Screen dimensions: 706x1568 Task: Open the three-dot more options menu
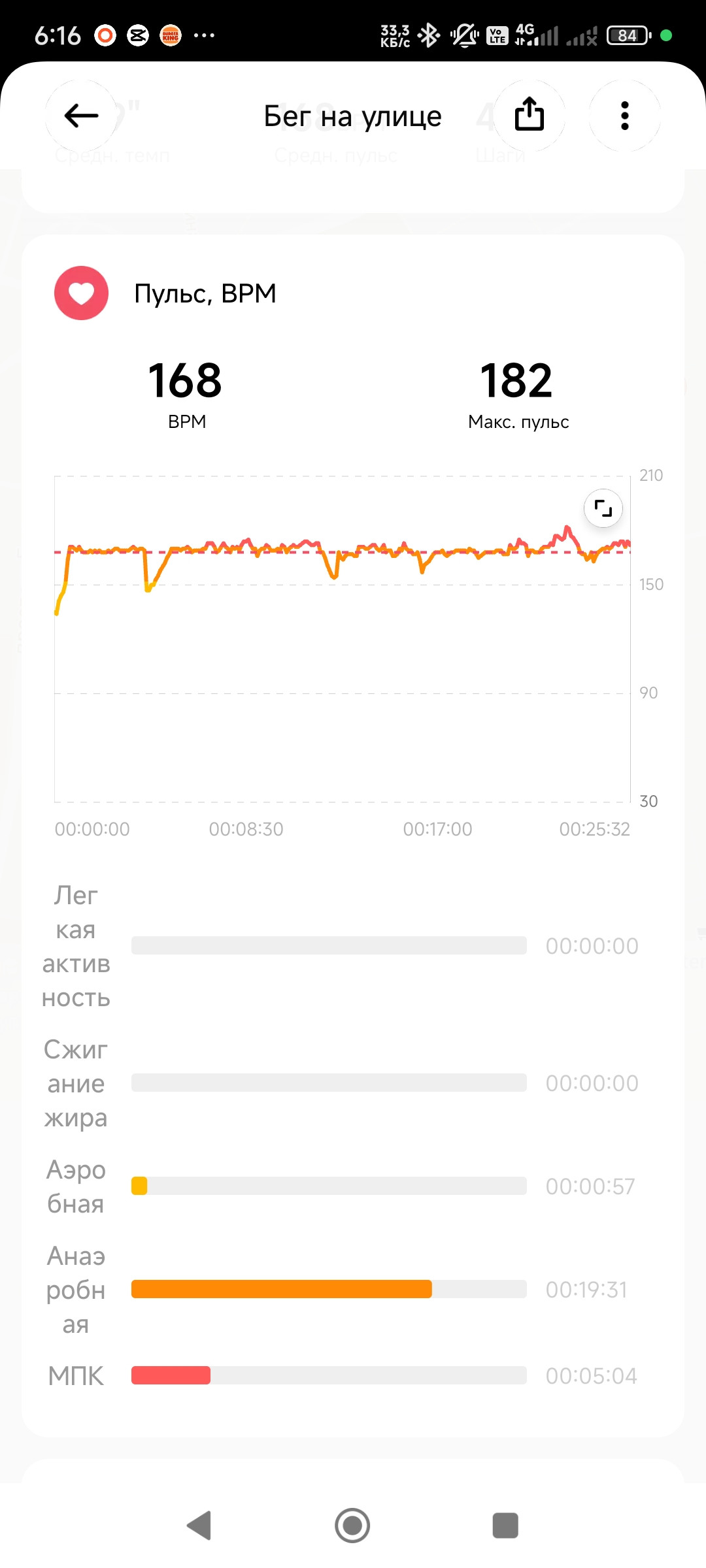(x=624, y=116)
